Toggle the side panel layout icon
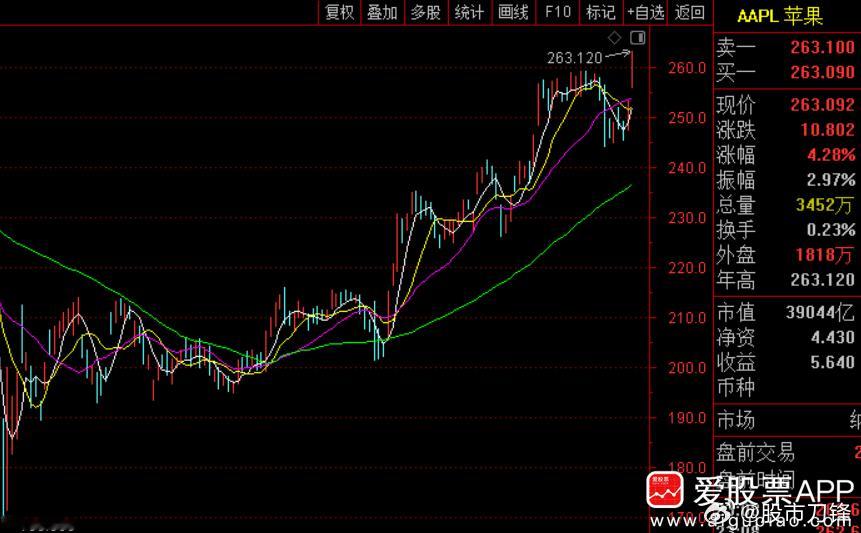Image resolution: width=861 pixels, height=533 pixels. pos(638,38)
